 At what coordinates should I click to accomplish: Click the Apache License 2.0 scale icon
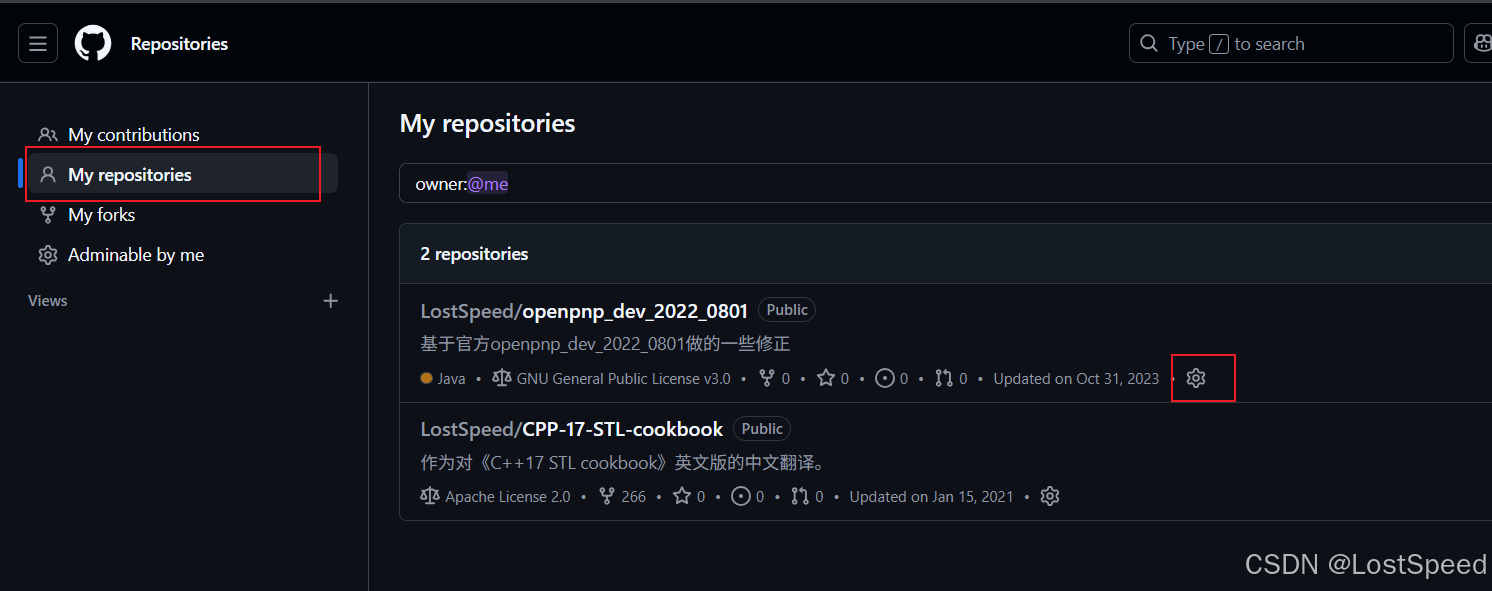coord(430,496)
